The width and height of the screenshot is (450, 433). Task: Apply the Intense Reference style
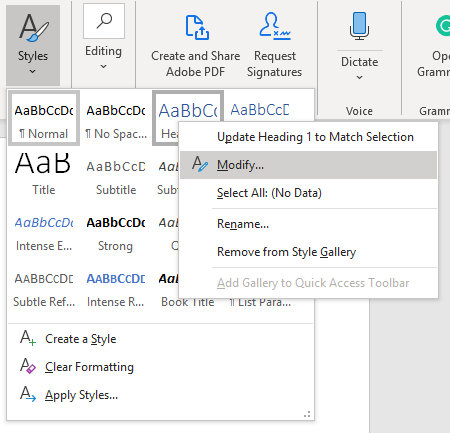coord(116,286)
